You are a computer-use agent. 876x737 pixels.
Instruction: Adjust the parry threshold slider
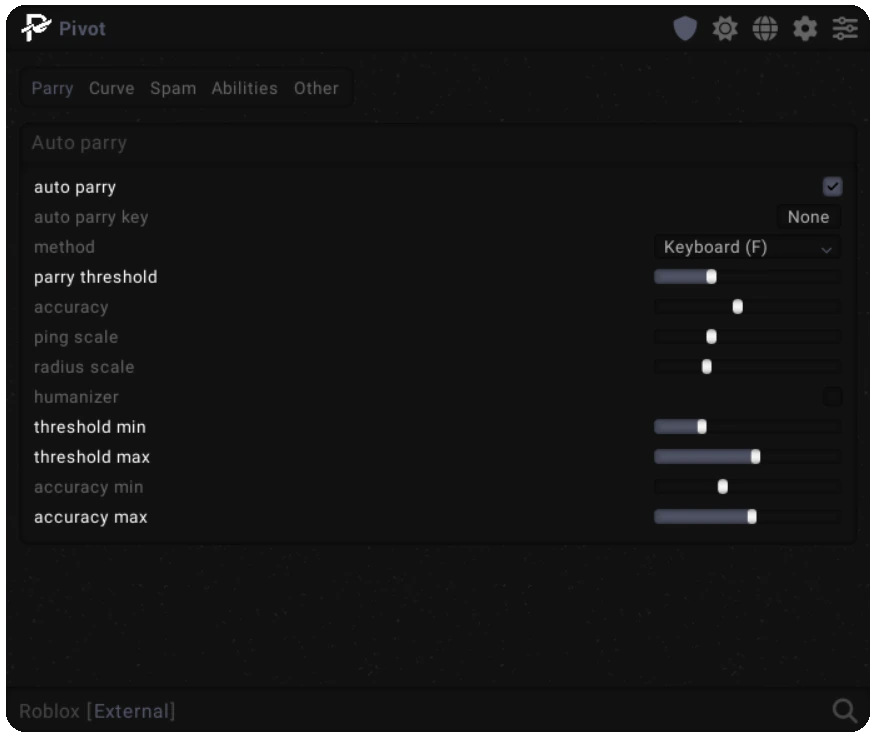(x=748, y=277)
